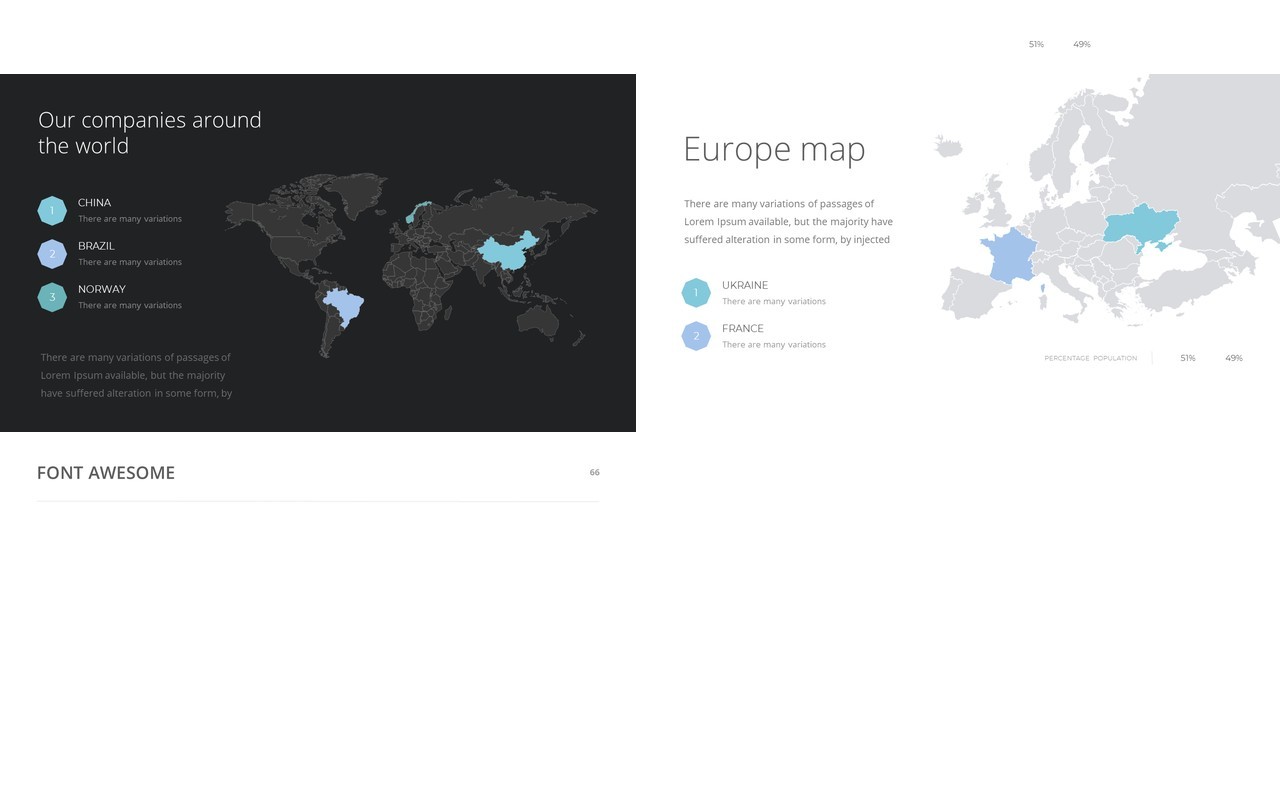Click the subtitle under NORWAY
1280x798 pixels.
pos(130,305)
